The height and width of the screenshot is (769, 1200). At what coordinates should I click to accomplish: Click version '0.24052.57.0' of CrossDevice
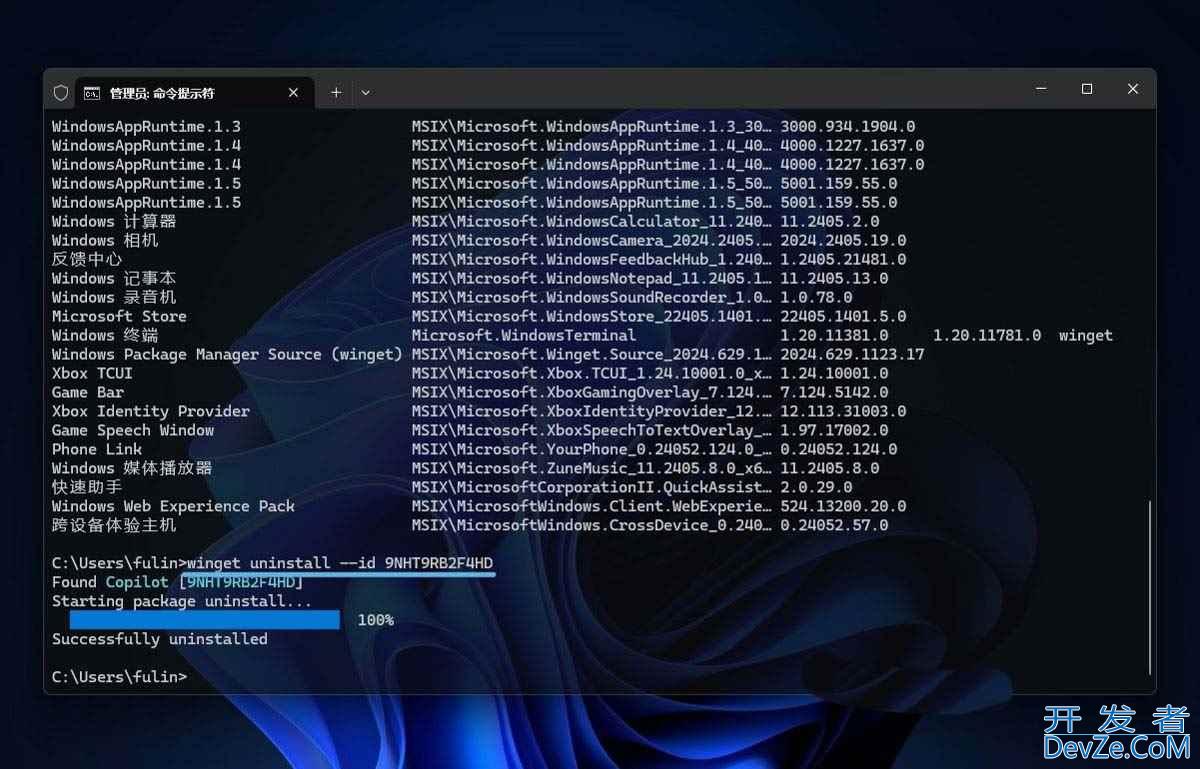[x=834, y=525]
